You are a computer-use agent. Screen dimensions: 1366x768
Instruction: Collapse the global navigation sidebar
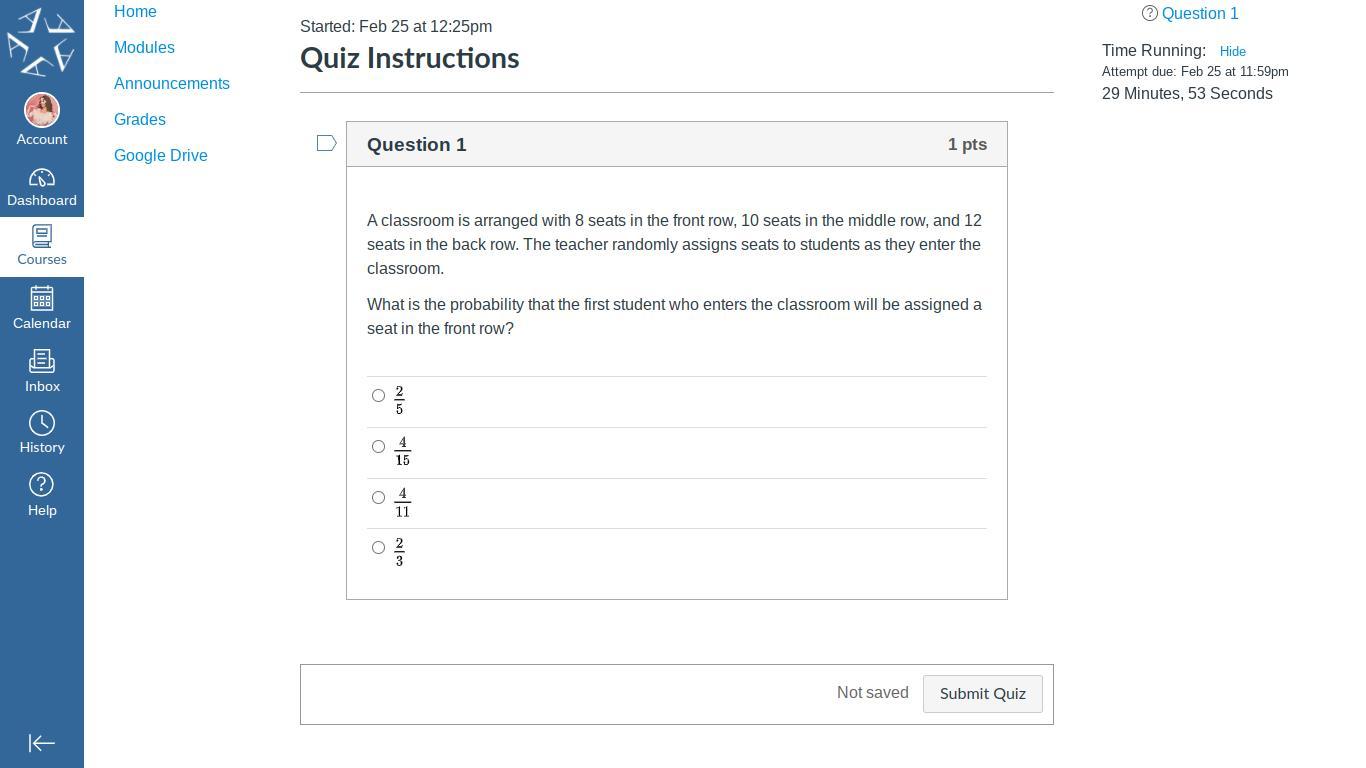42,743
